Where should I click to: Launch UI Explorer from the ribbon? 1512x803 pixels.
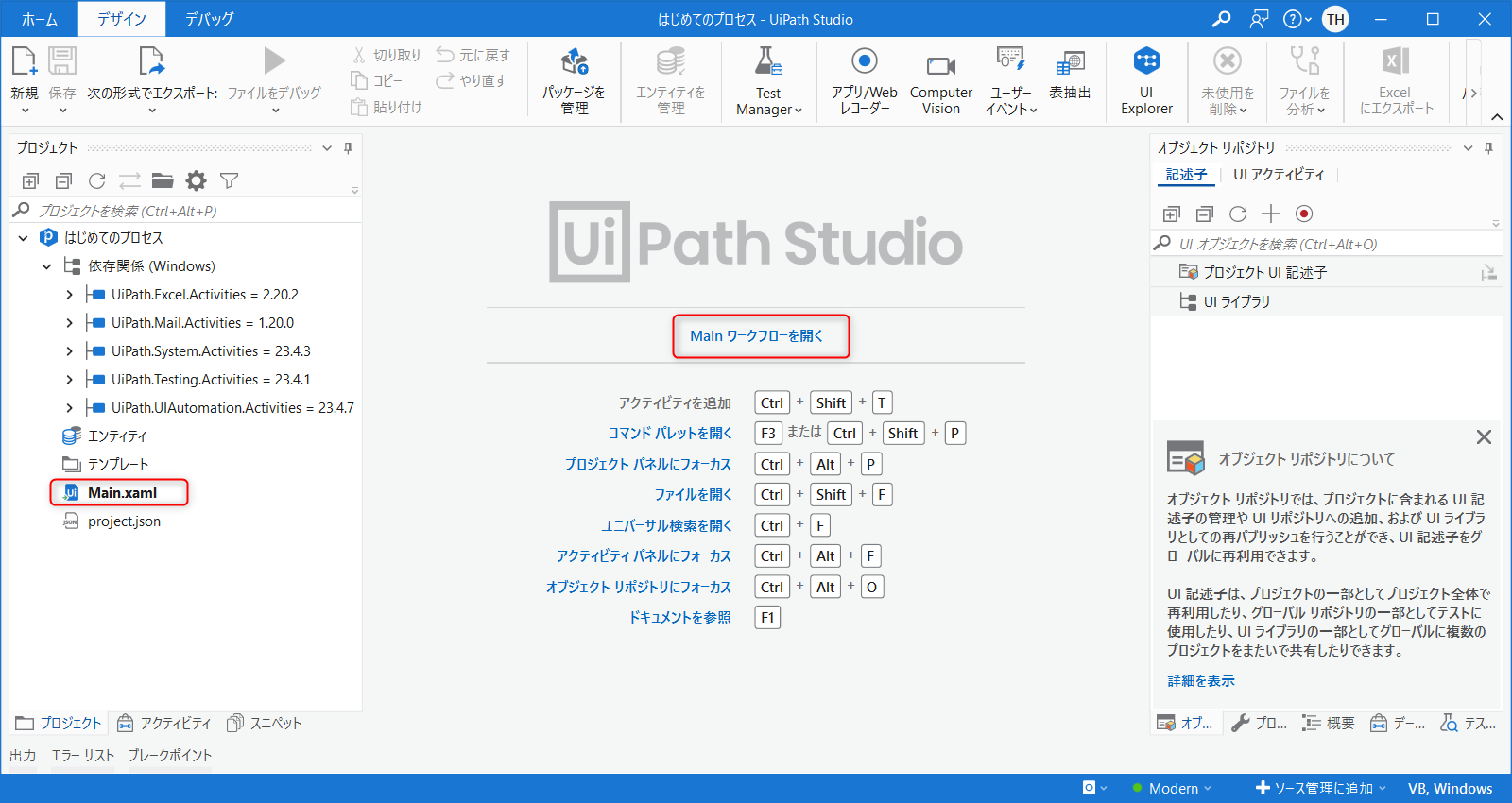1146,81
